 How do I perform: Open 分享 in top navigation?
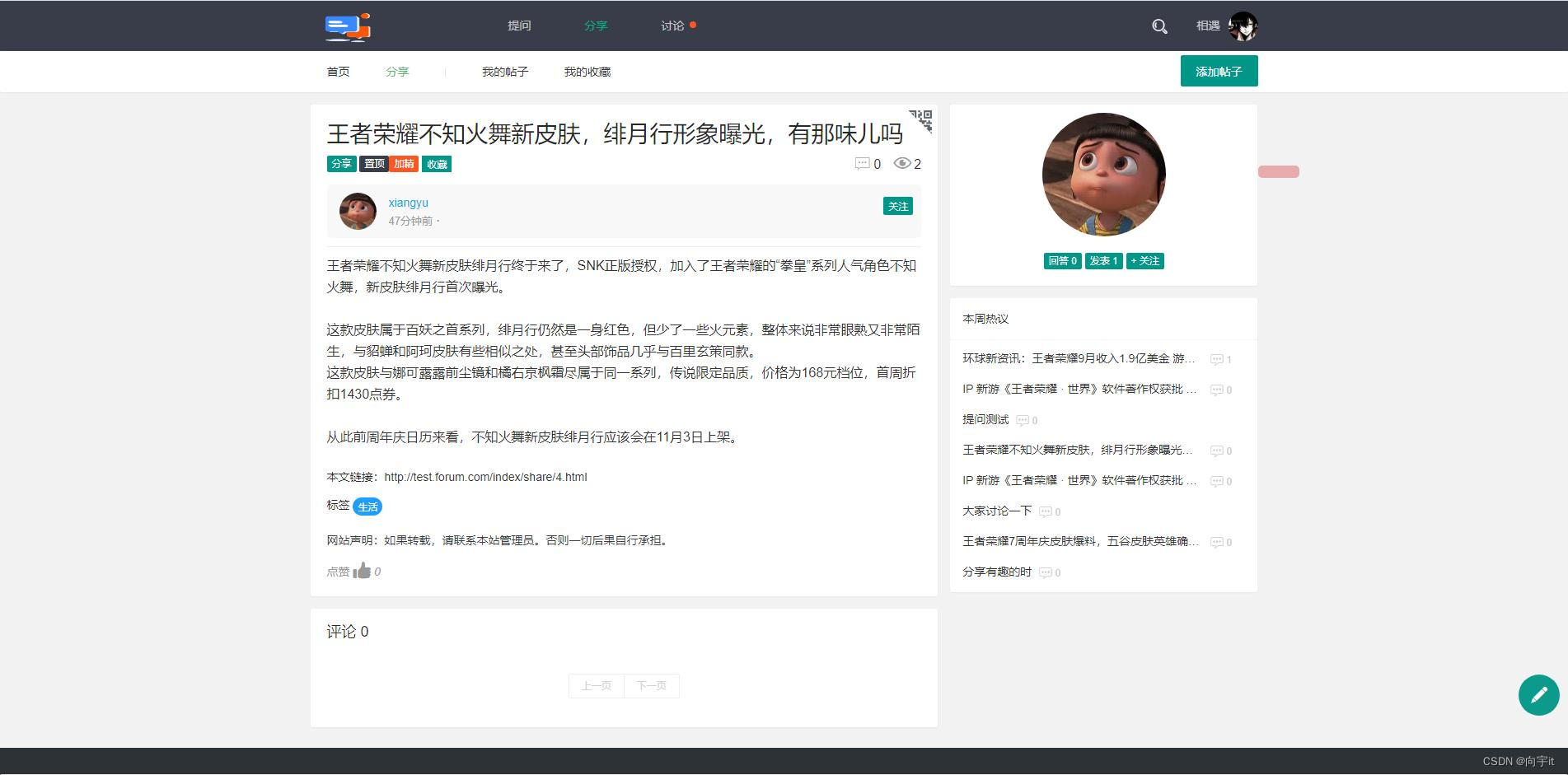point(596,26)
